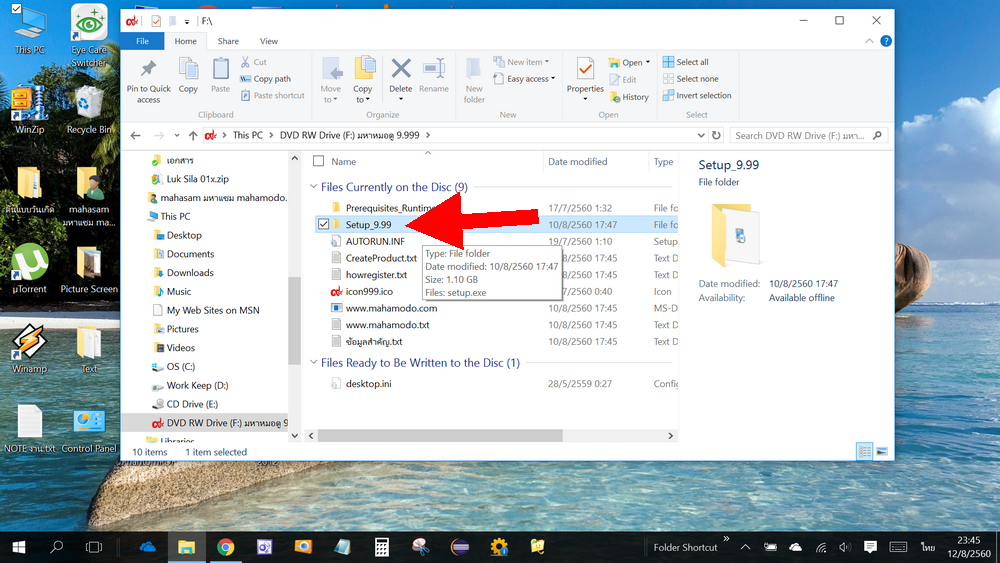This screenshot has height=563, width=1000.
Task: Open Windows Start menu
Action: pos(18,547)
